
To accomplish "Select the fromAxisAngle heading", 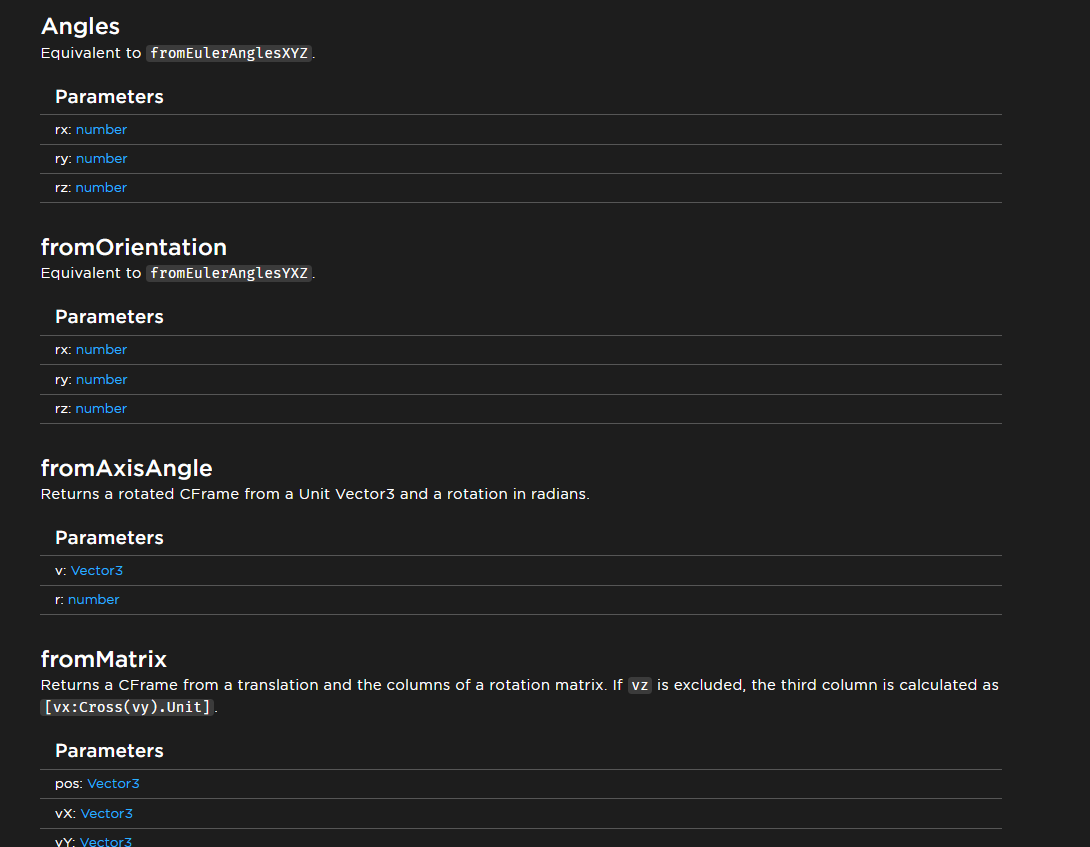I will click(x=126, y=468).
